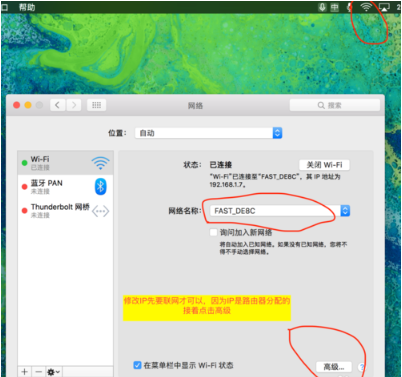Click the red close window button
This screenshot has height=377, width=402.
point(16,105)
